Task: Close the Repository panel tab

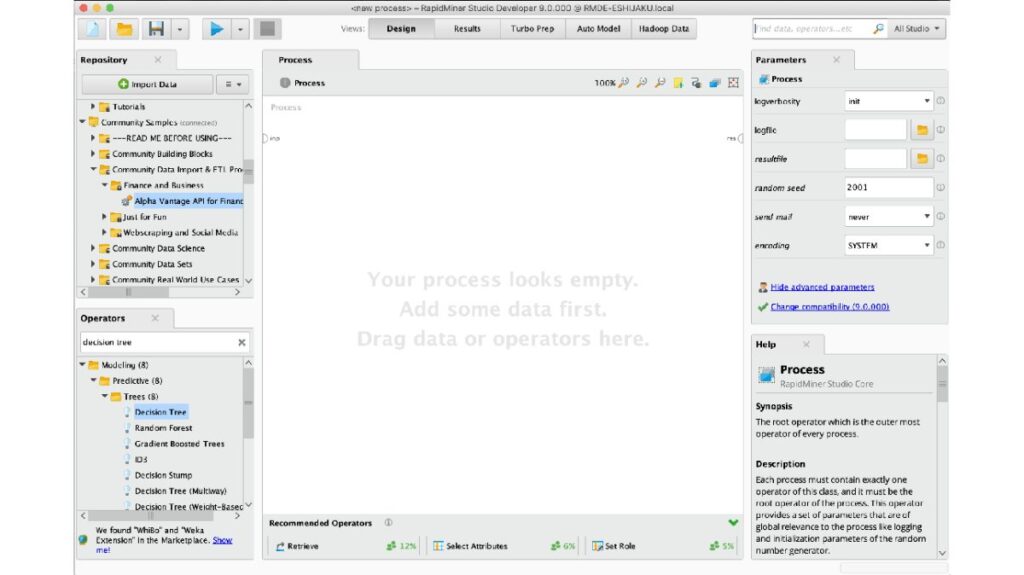Action: [158, 59]
